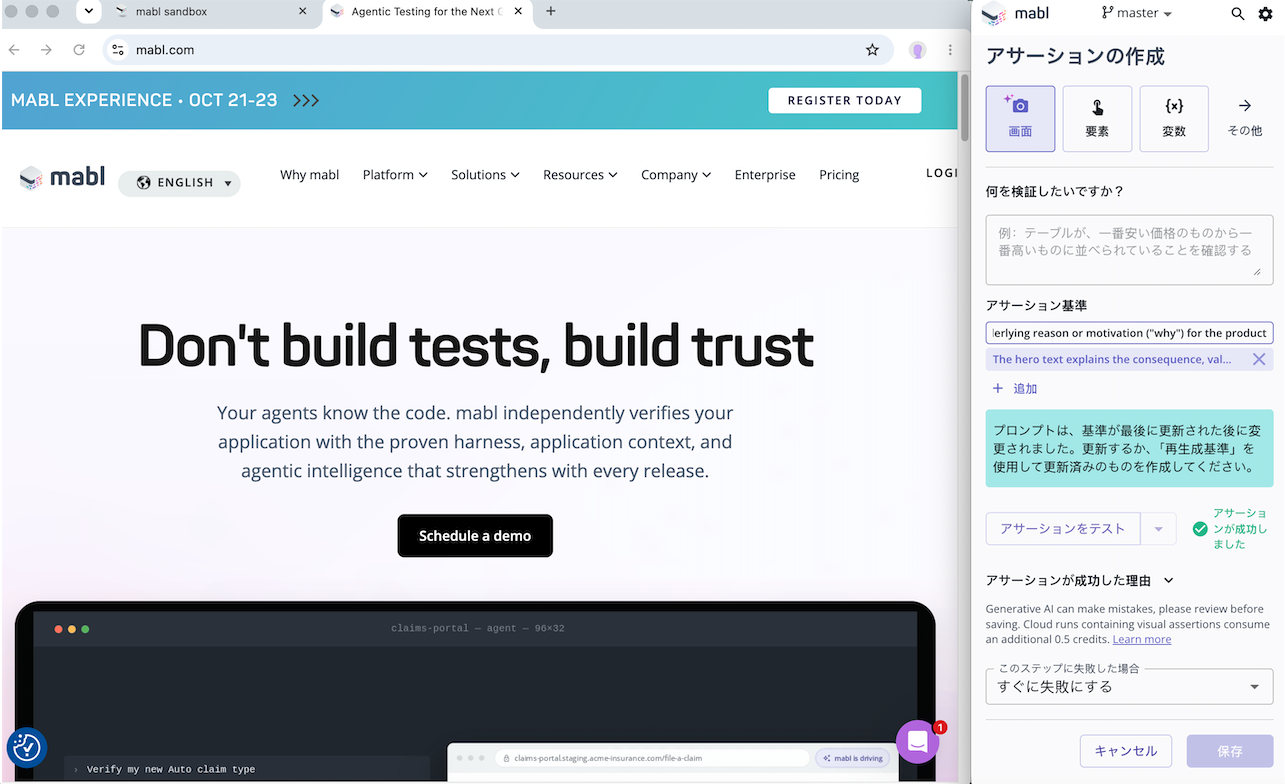Remove the hero text criterion chip

coord(1259,359)
